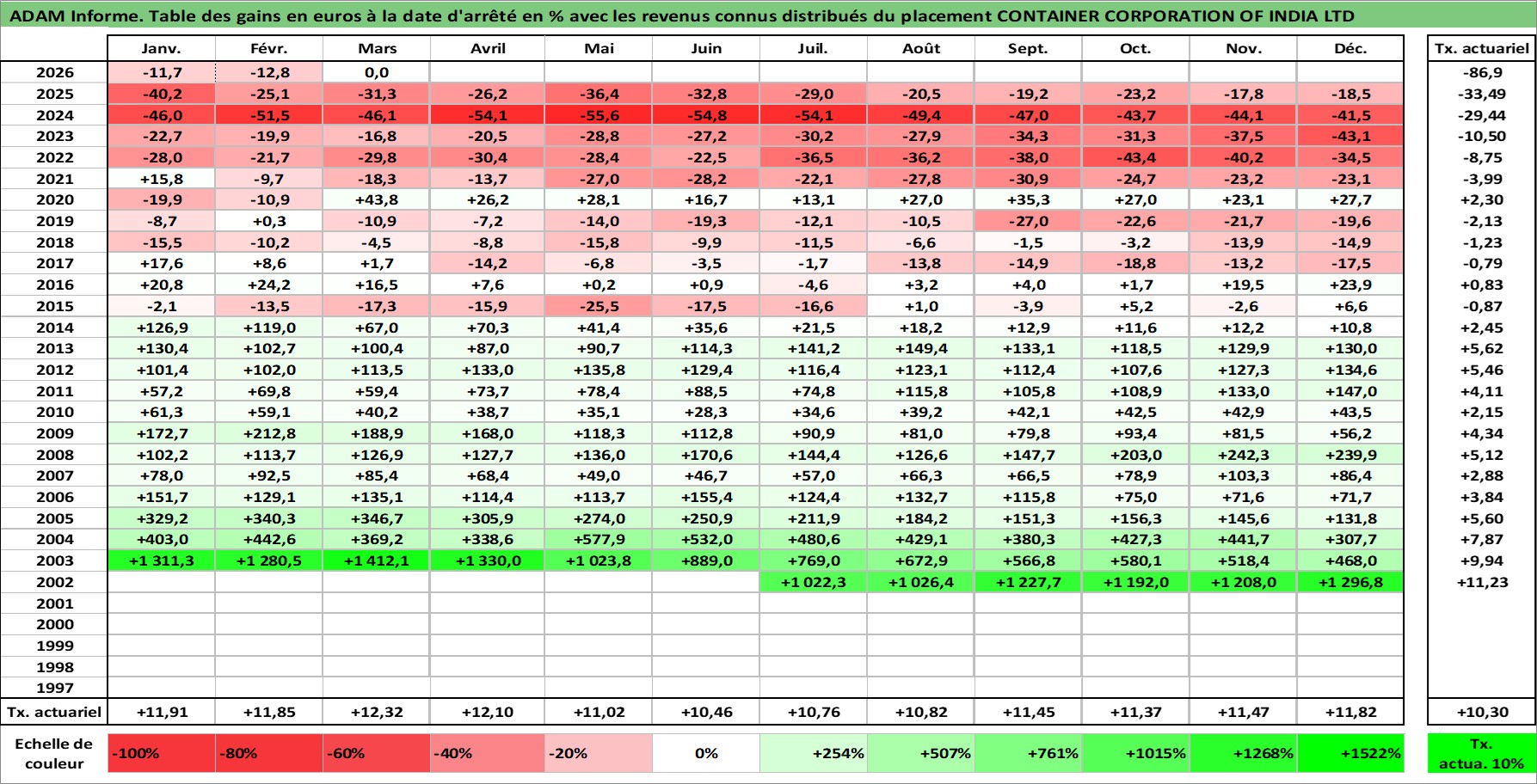1537x784 pixels.
Task: Select the 0,0 cell for Mars 2026
Action: point(376,72)
